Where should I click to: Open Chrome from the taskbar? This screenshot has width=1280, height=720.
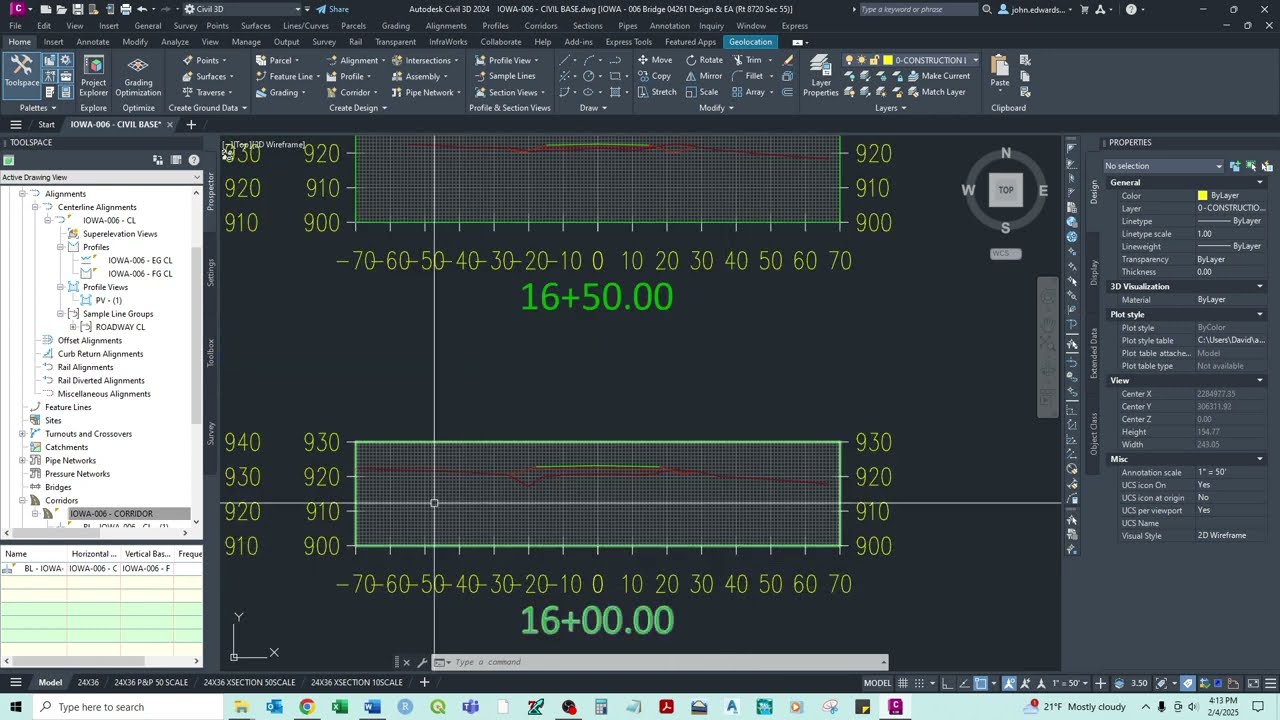pyautogui.click(x=306, y=707)
